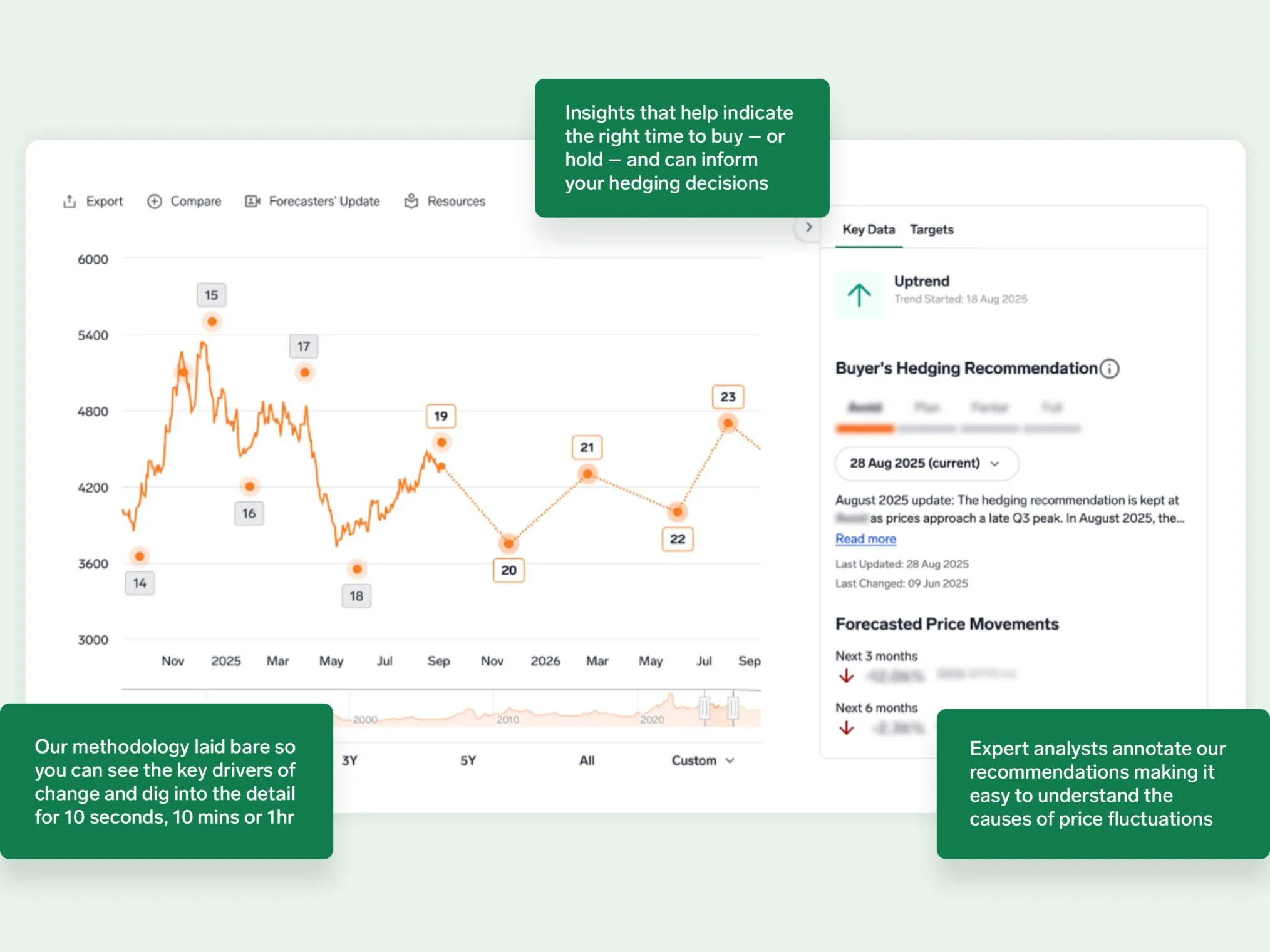Select the Key Data tab
1270x952 pixels.
click(x=868, y=230)
